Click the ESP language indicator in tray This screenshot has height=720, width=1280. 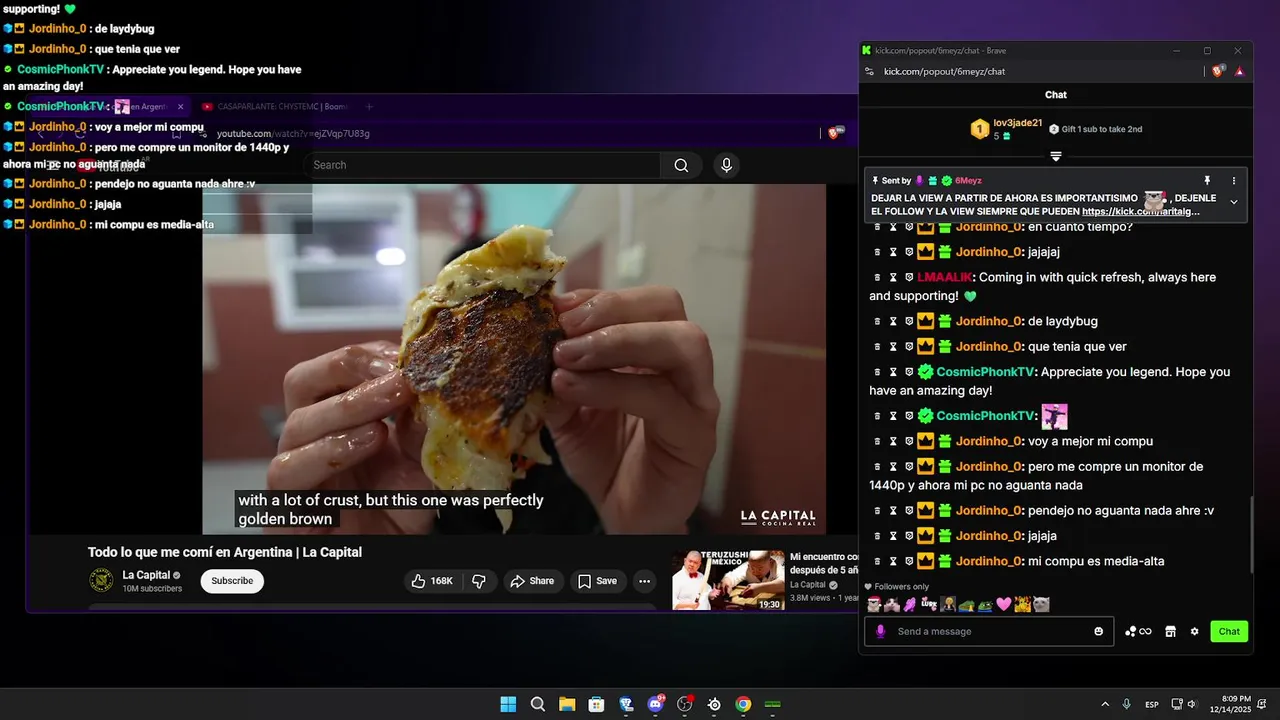click(x=1152, y=704)
